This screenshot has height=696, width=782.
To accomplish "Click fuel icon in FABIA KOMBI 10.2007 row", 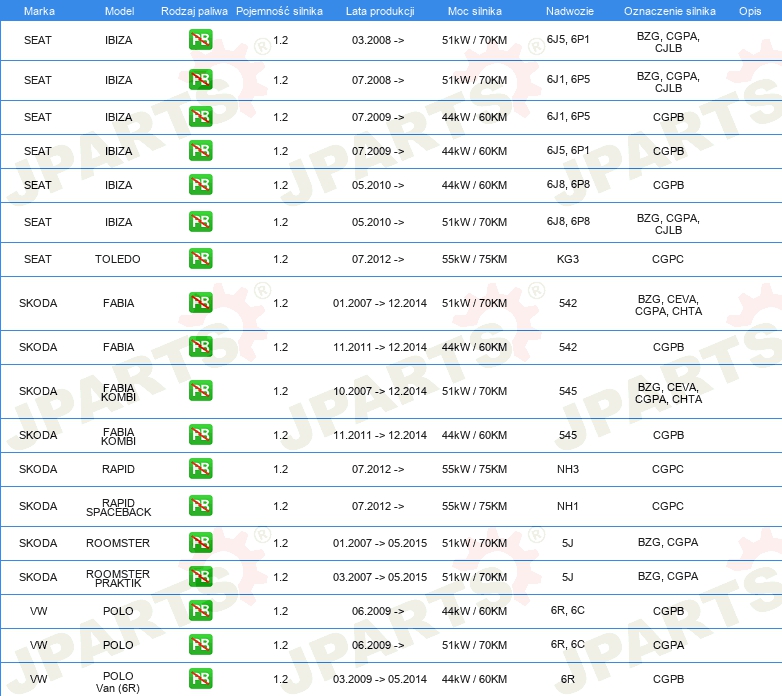I will [200, 390].
